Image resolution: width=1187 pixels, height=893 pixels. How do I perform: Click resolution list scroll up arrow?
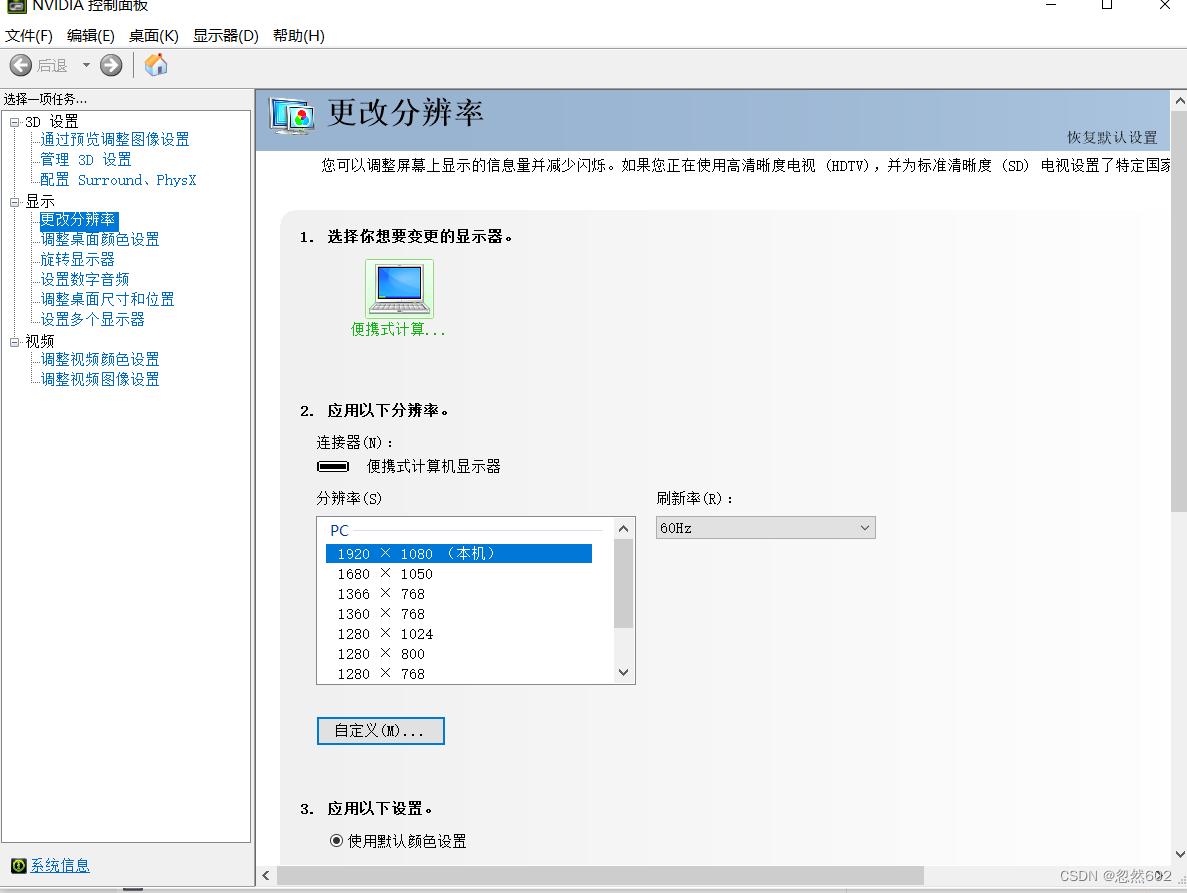623,528
